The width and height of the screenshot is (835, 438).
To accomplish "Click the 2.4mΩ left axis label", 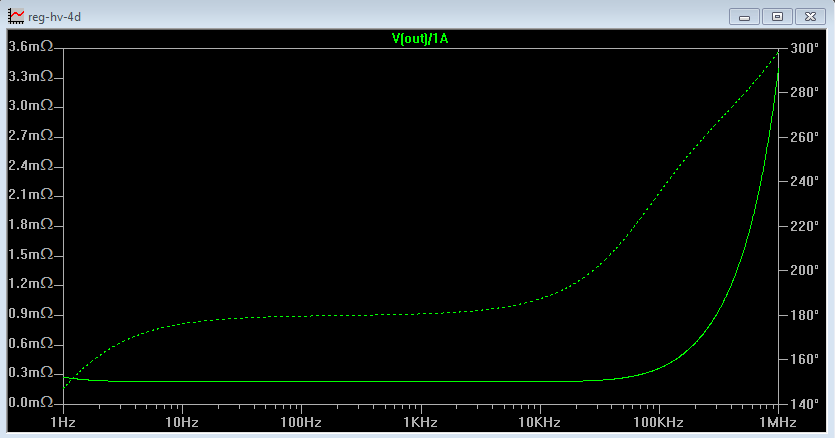I will [x=31, y=165].
